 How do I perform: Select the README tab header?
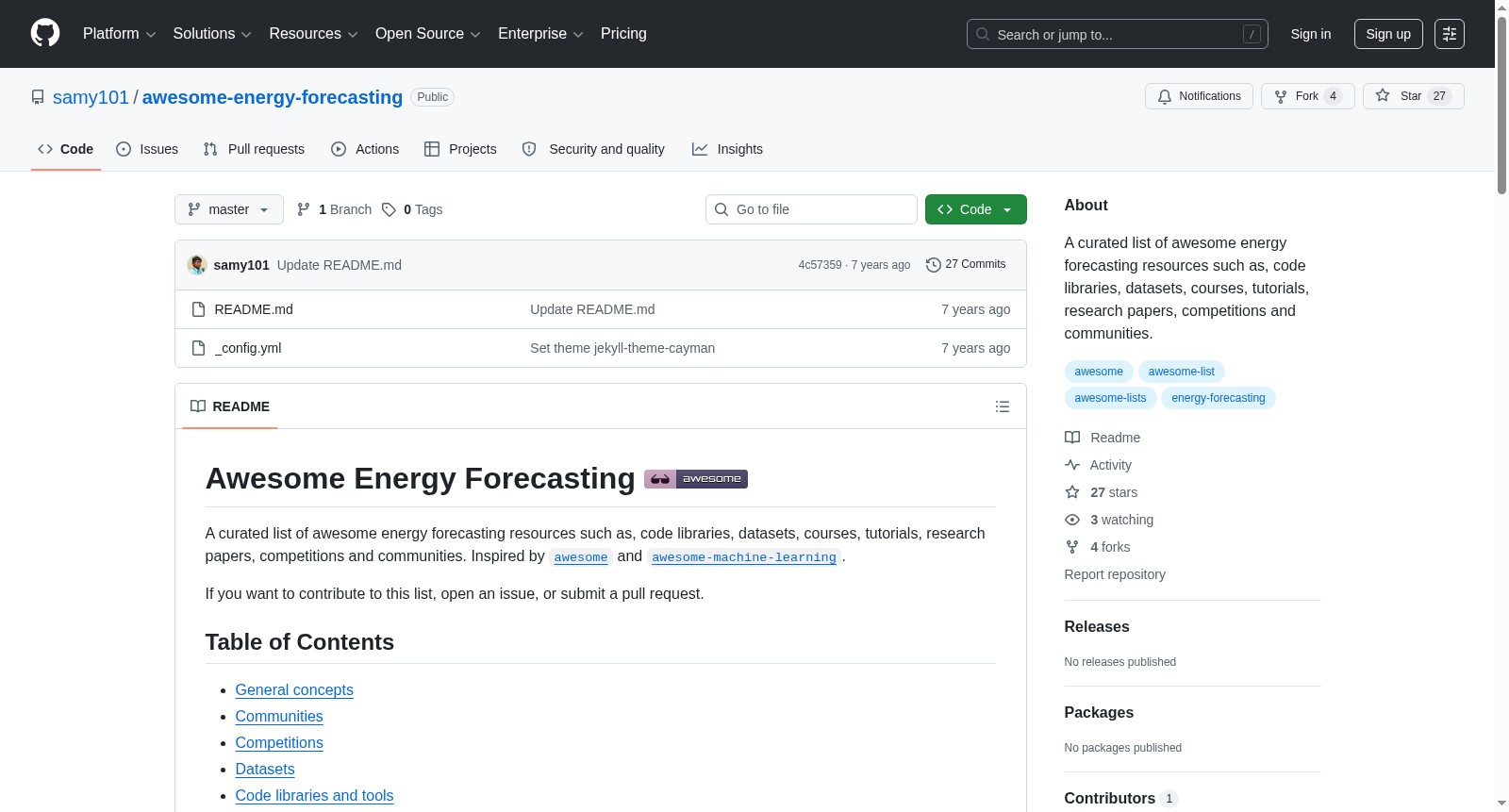[230, 406]
